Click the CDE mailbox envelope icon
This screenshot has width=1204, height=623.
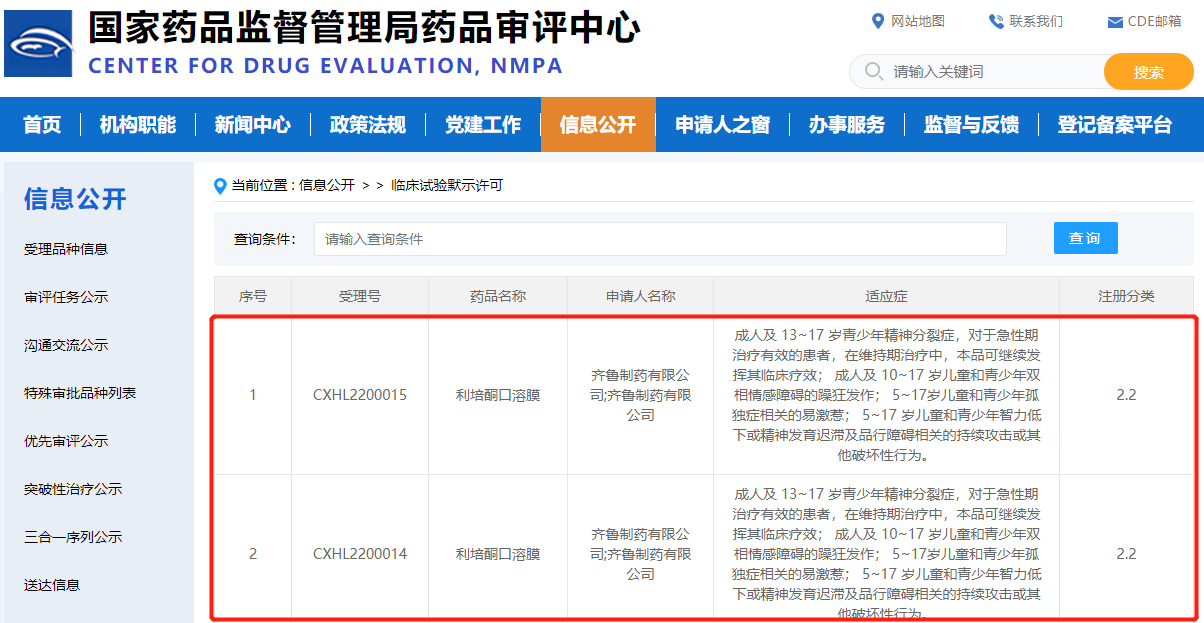(x=1115, y=22)
